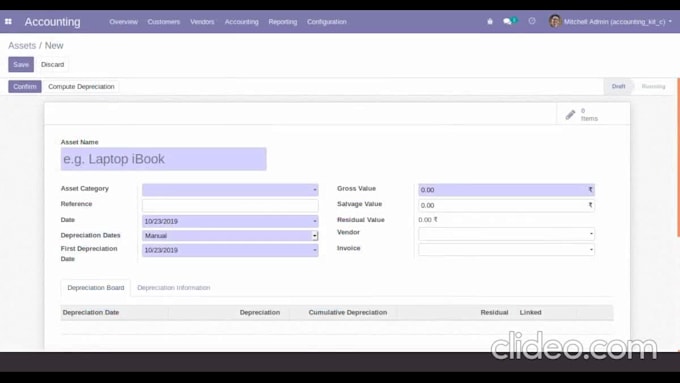
Task: Click the Depreciation column header
Action: click(260, 312)
